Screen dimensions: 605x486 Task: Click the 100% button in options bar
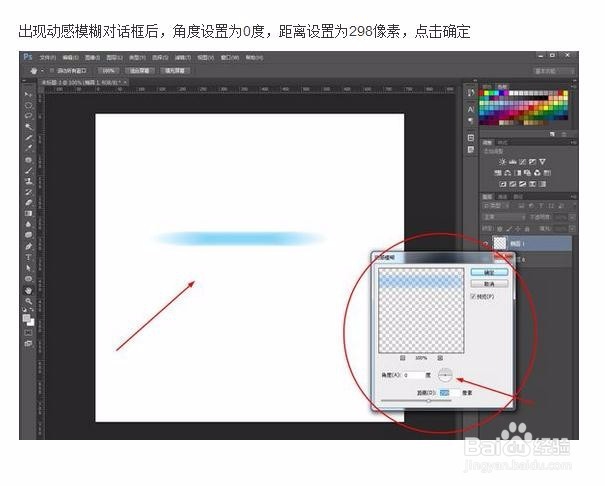(x=108, y=71)
